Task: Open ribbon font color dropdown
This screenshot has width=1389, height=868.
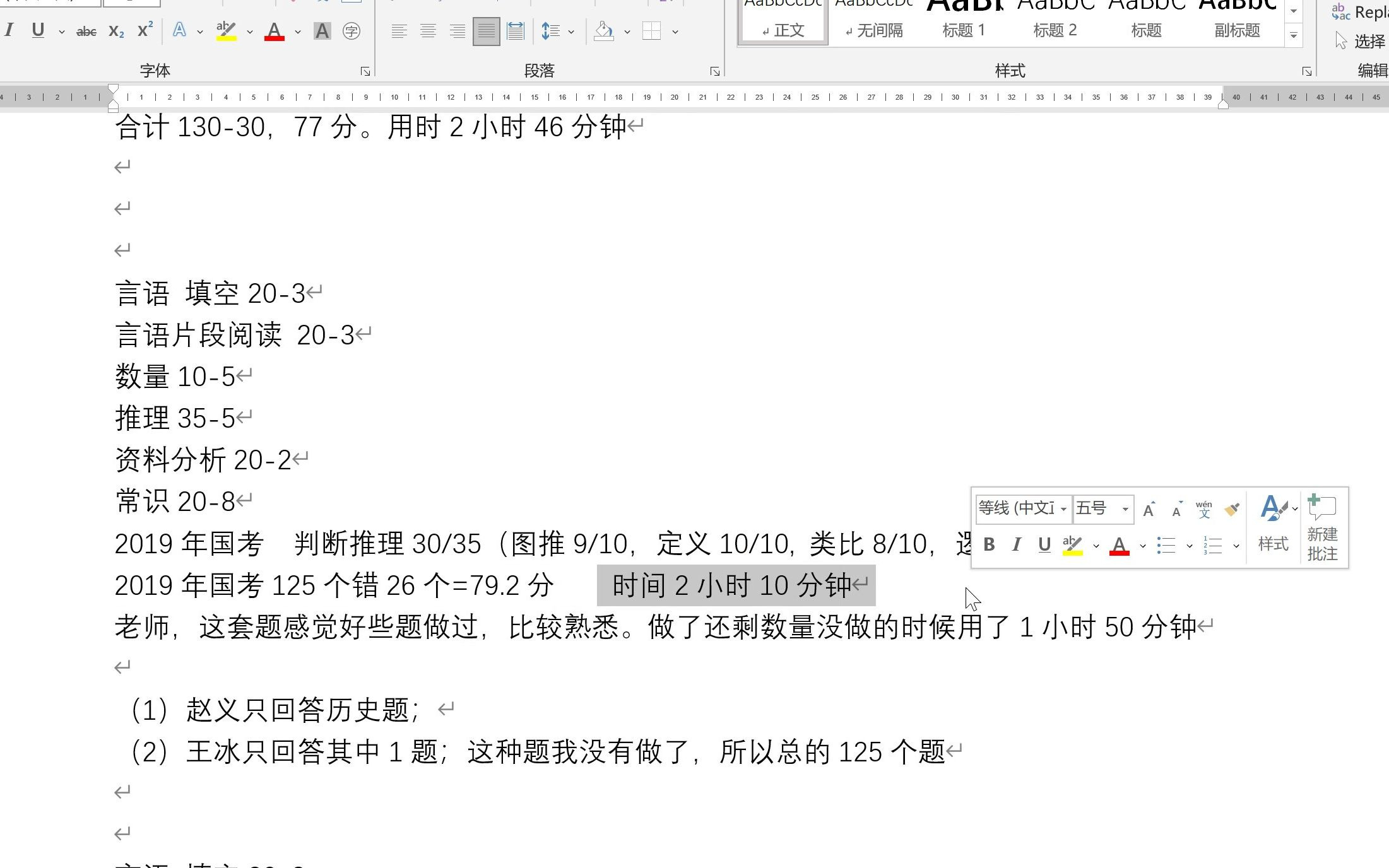Action: (297, 32)
